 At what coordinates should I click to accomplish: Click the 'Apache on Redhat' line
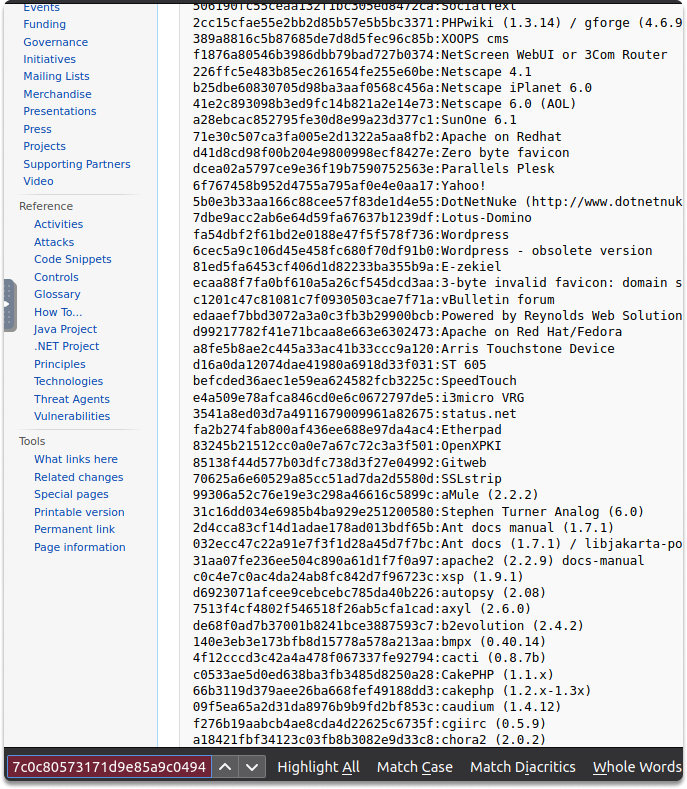[377, 137]
